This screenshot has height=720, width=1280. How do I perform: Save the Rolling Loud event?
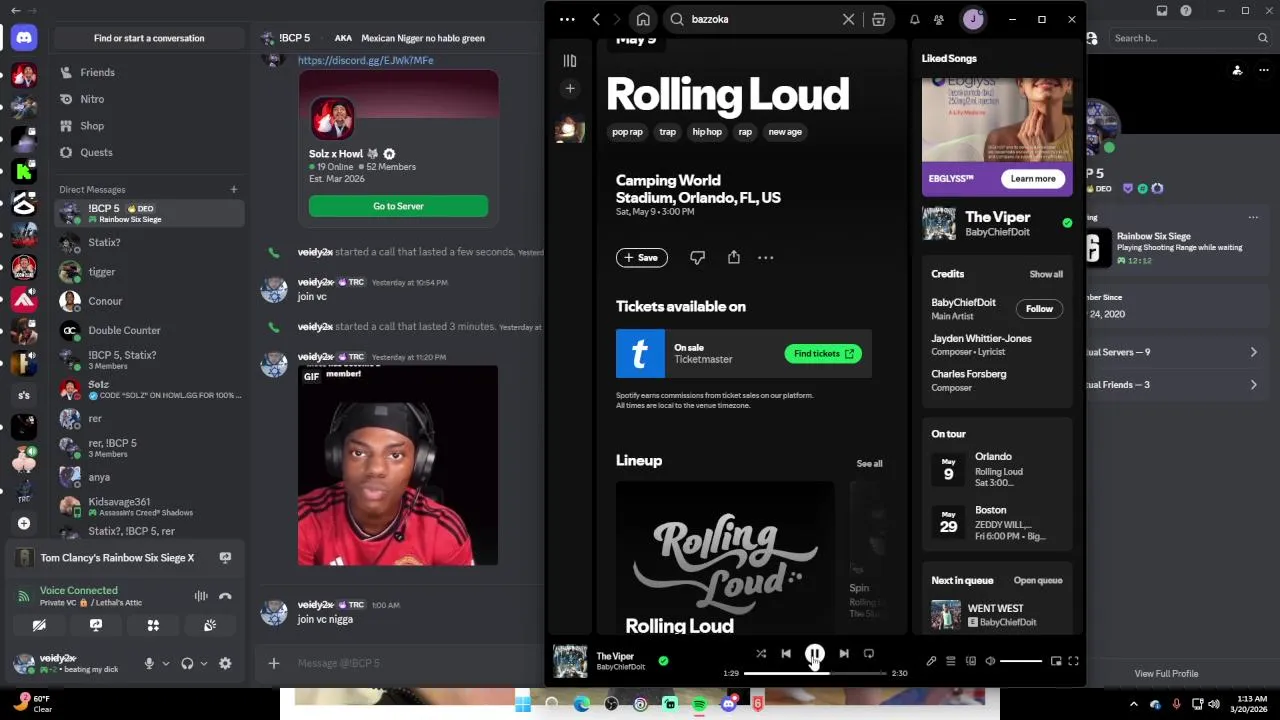(641, 258)
